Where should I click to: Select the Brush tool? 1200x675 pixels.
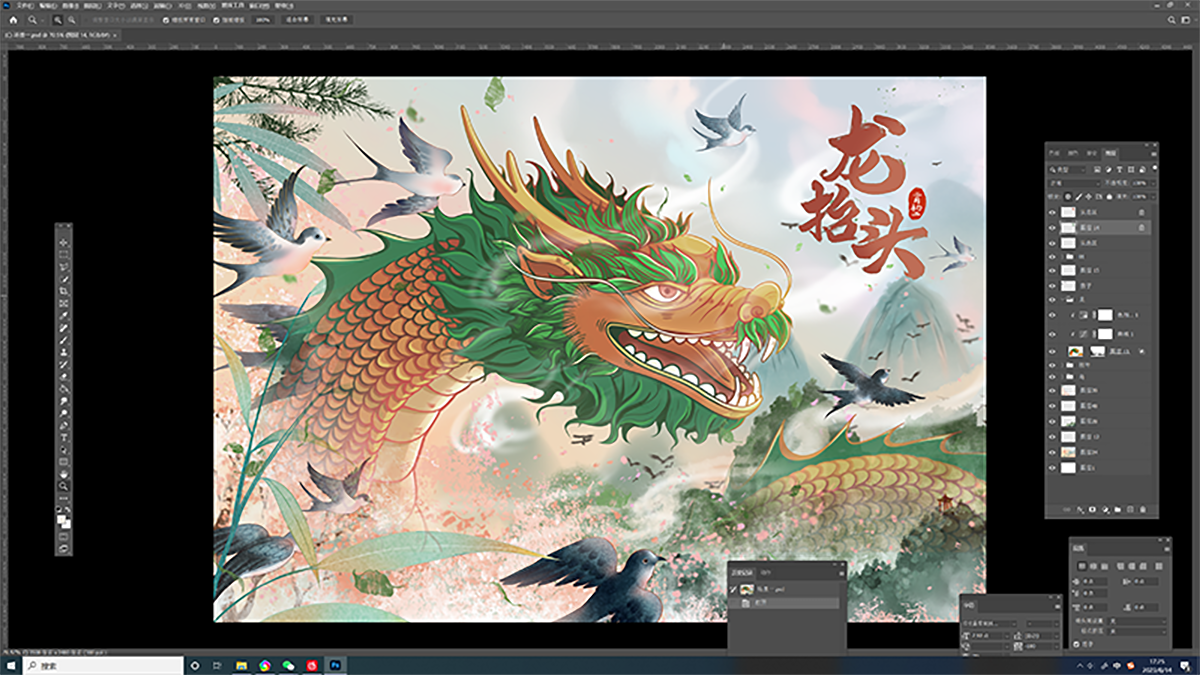click(63, 339)
